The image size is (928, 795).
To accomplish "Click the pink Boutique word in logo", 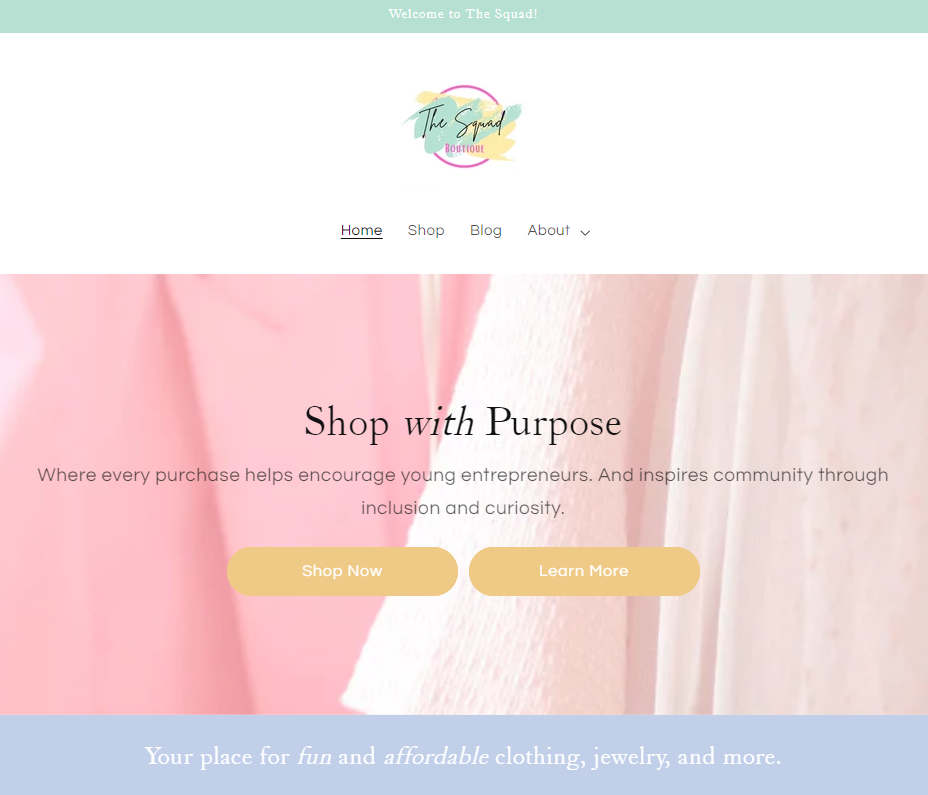I will pos(465,148).
